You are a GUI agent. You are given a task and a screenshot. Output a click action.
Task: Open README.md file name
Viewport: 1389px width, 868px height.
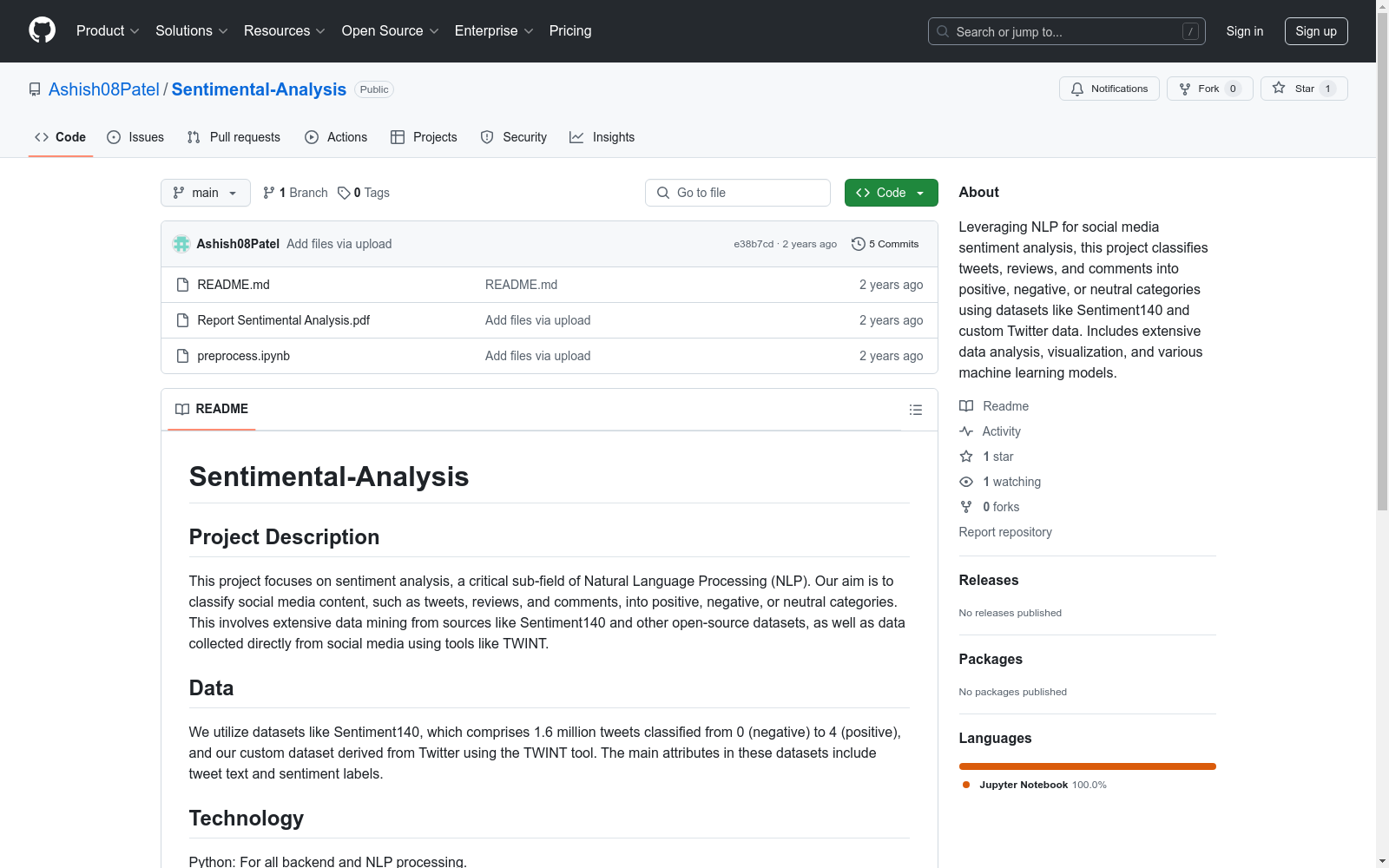(234, 285)
